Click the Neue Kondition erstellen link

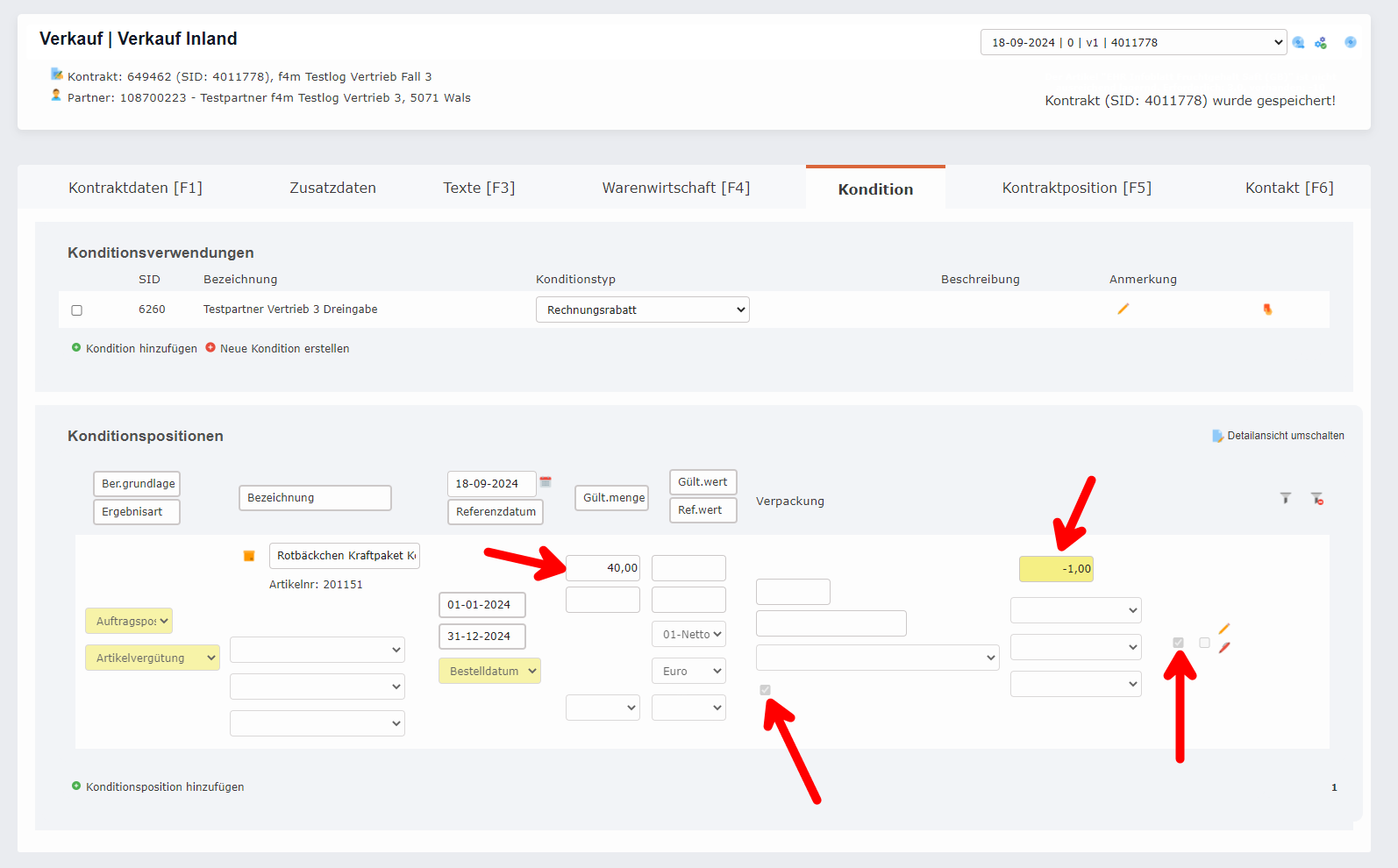(285, 348)
